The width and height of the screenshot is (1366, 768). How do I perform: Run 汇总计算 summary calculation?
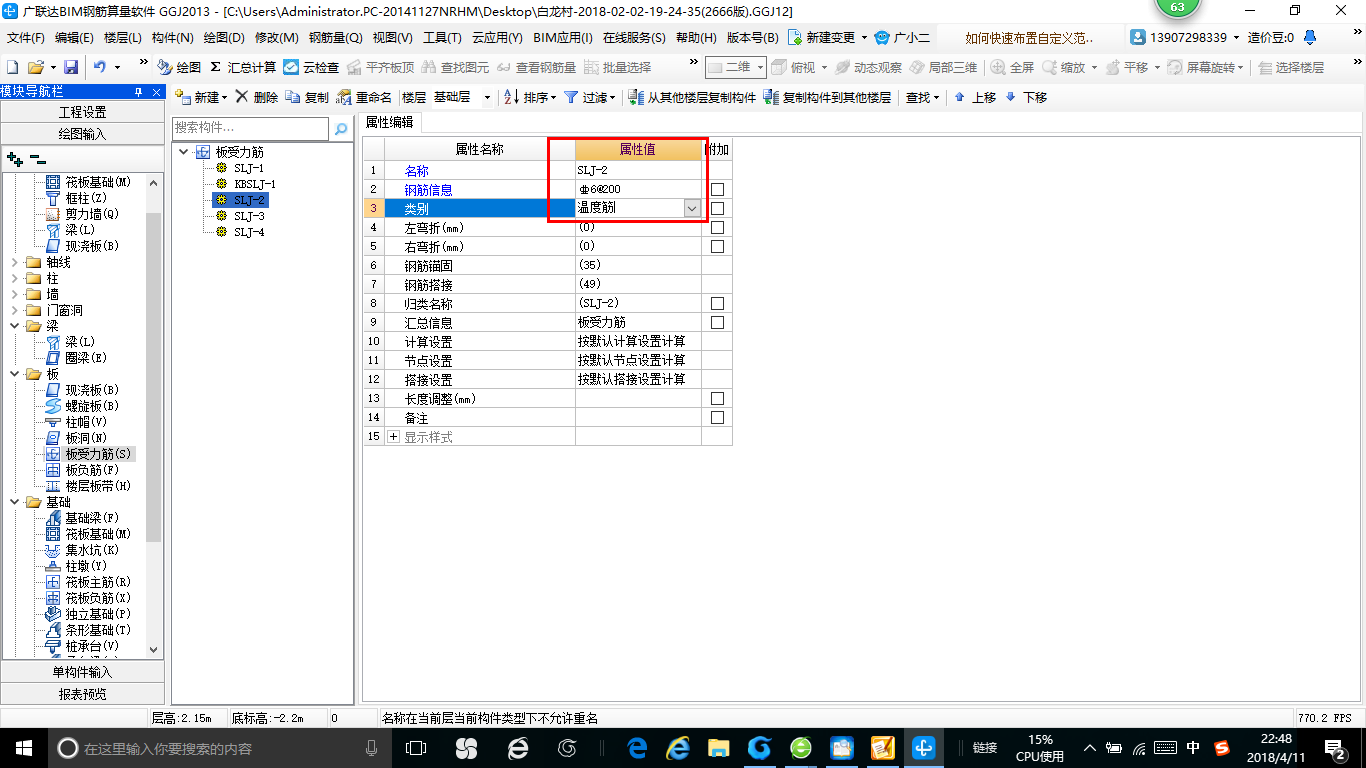click(243, 67)
